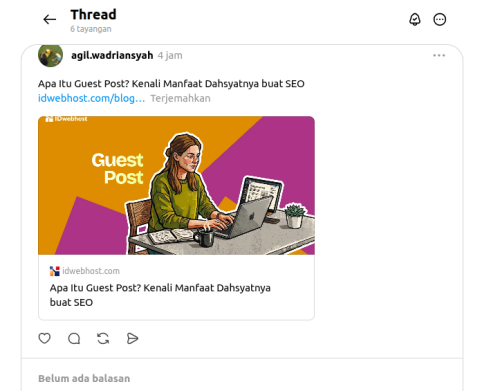500x391 pixels.
Task: Click the Thread heading
Action: tap(93, 15)
